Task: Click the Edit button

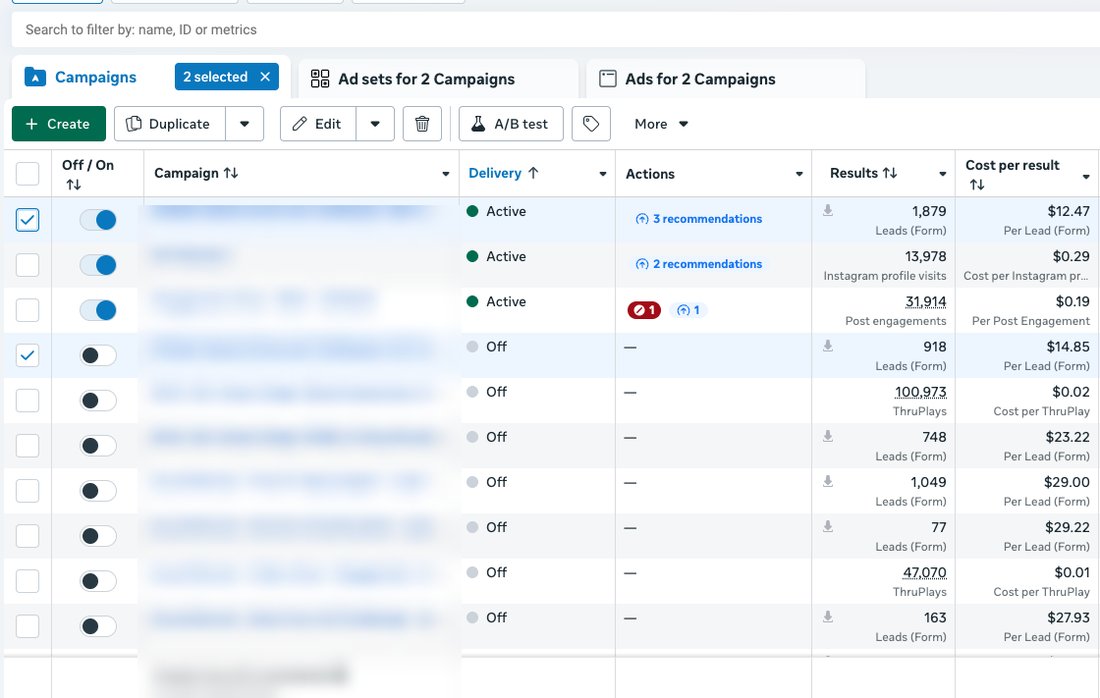Action: point(318,124)
